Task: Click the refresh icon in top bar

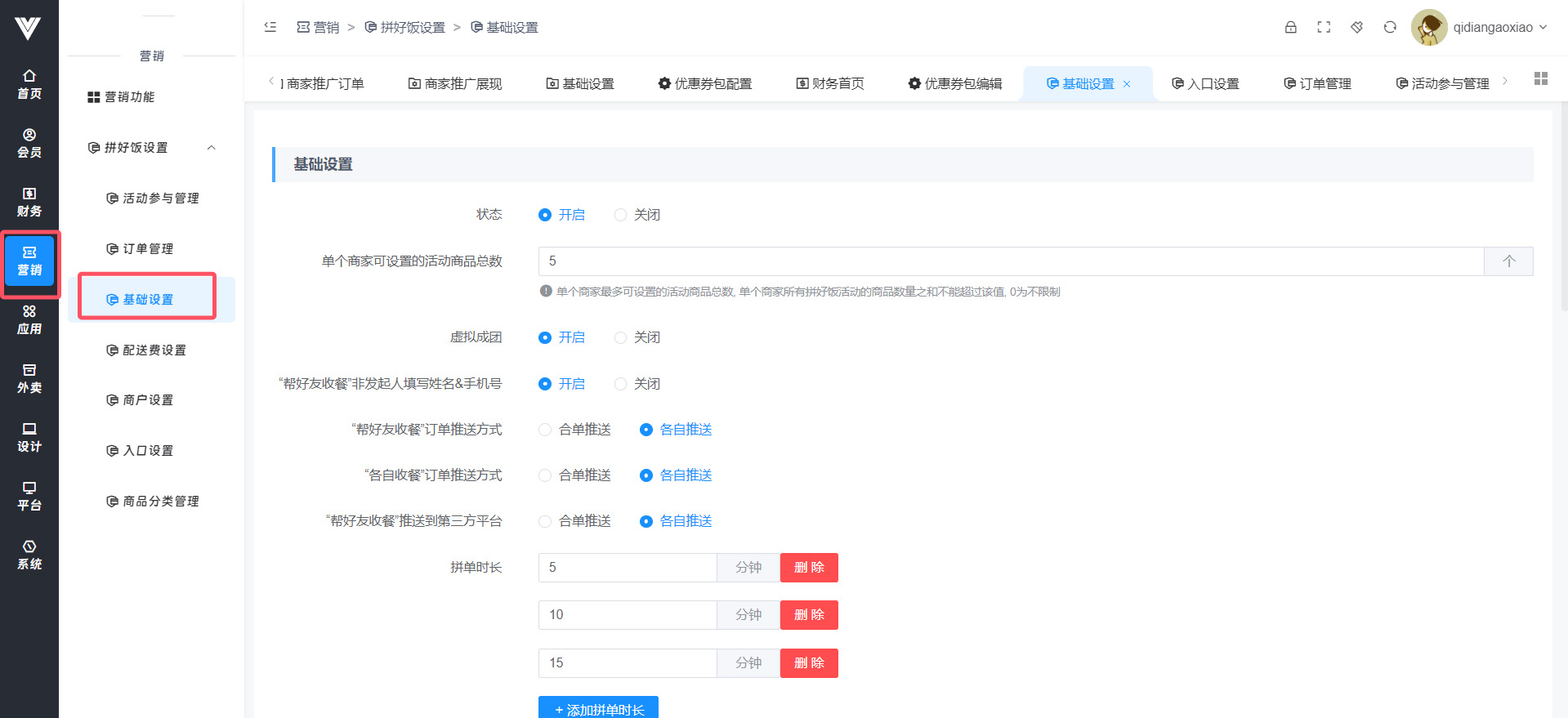Action: click(x=1390, y=27)
